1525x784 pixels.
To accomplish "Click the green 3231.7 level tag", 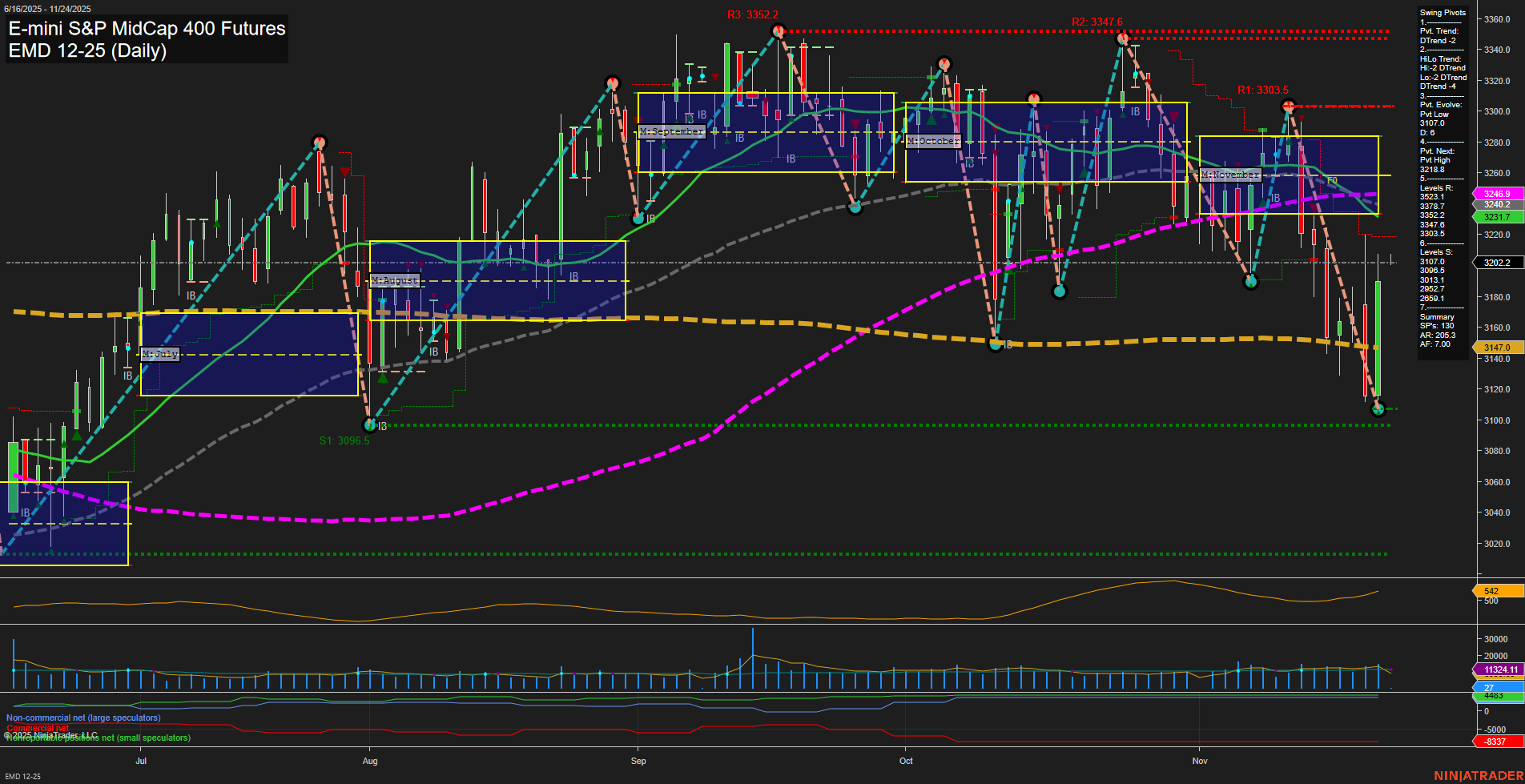I will click(x=1495, y=216).
